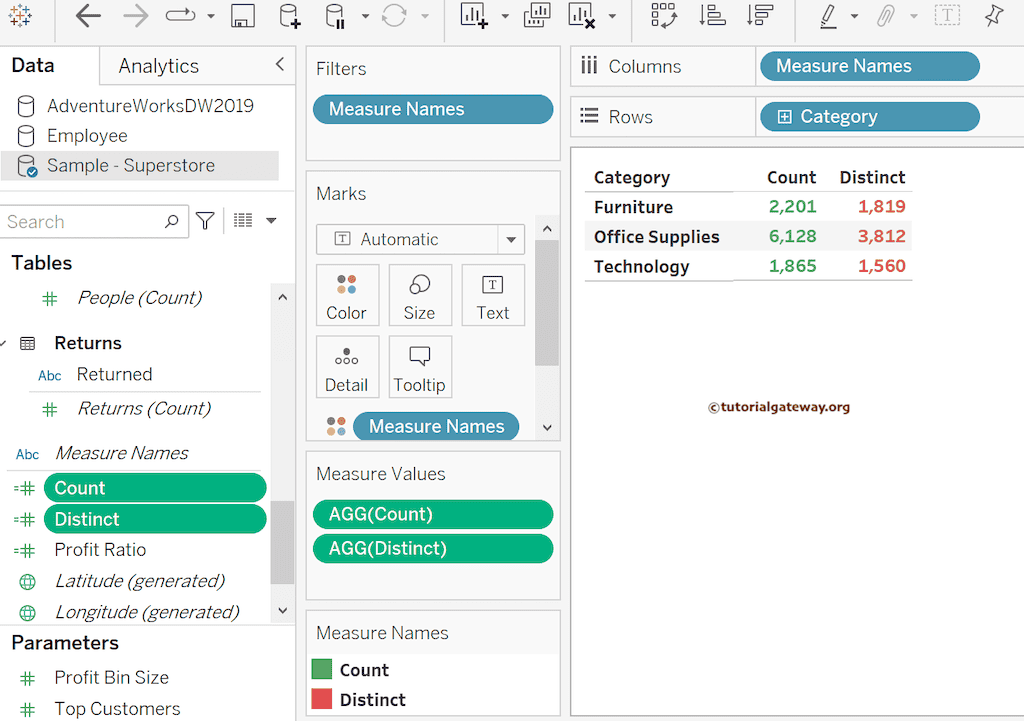The height and width of the screenshot is (721, 1024).
Task: Select the Returns (Count) field
Action: point(144,409)
